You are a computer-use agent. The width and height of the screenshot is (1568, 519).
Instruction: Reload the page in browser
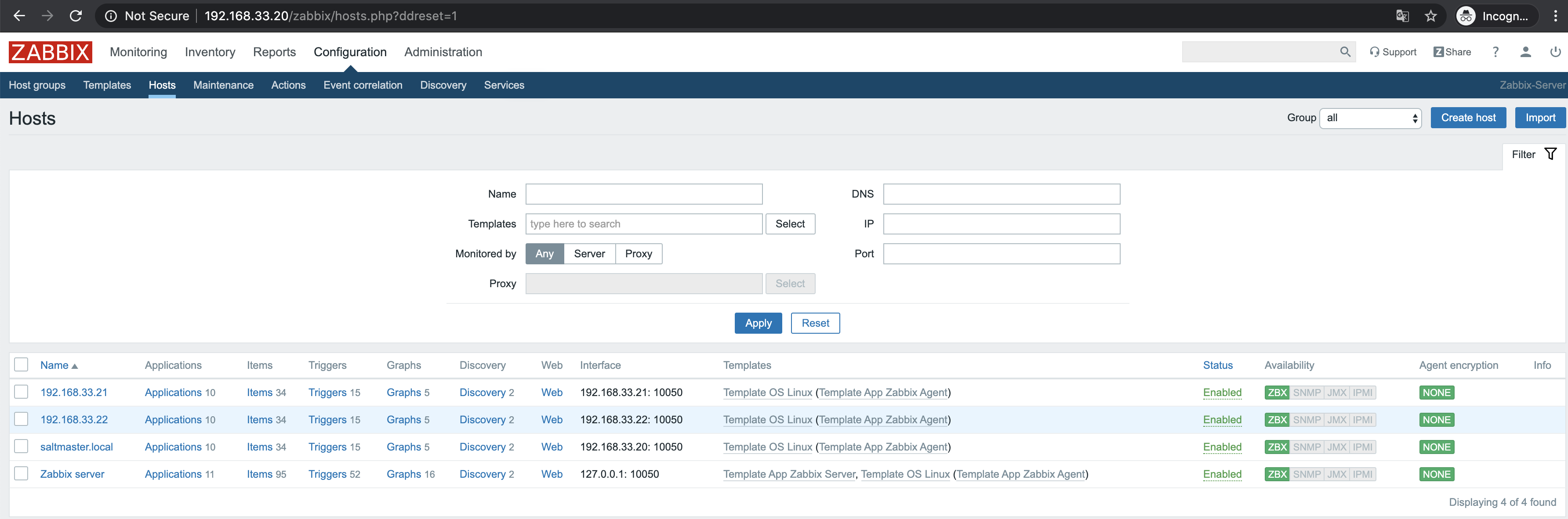coord(76,16)
